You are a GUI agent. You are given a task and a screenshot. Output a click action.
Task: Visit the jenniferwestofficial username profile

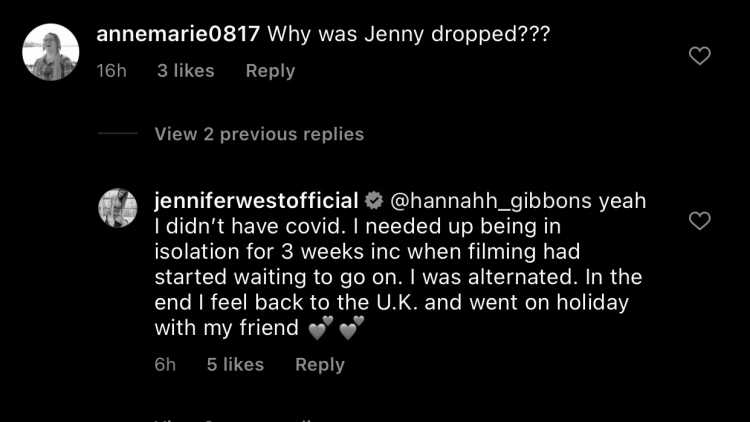click(x=256, y=201)
